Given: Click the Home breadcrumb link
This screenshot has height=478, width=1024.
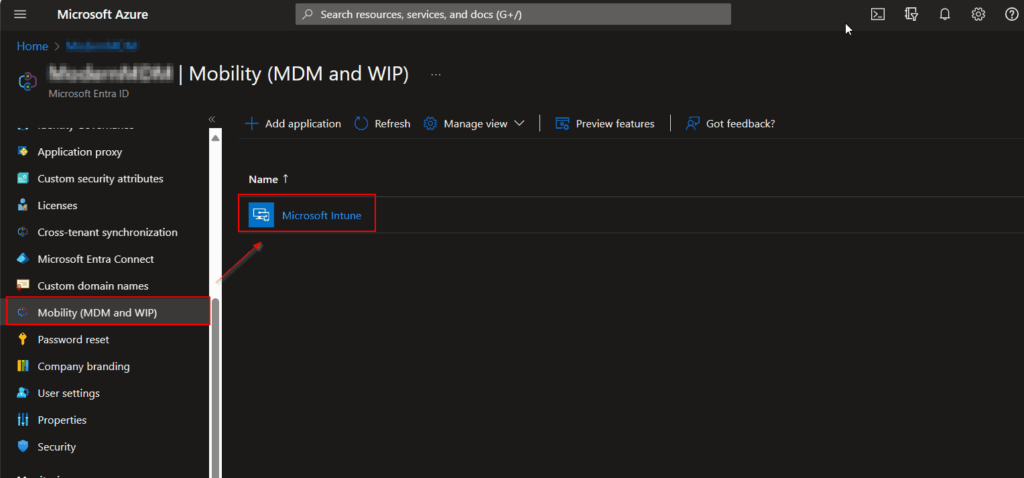Looking at the screenshot, I should point(32,46).
